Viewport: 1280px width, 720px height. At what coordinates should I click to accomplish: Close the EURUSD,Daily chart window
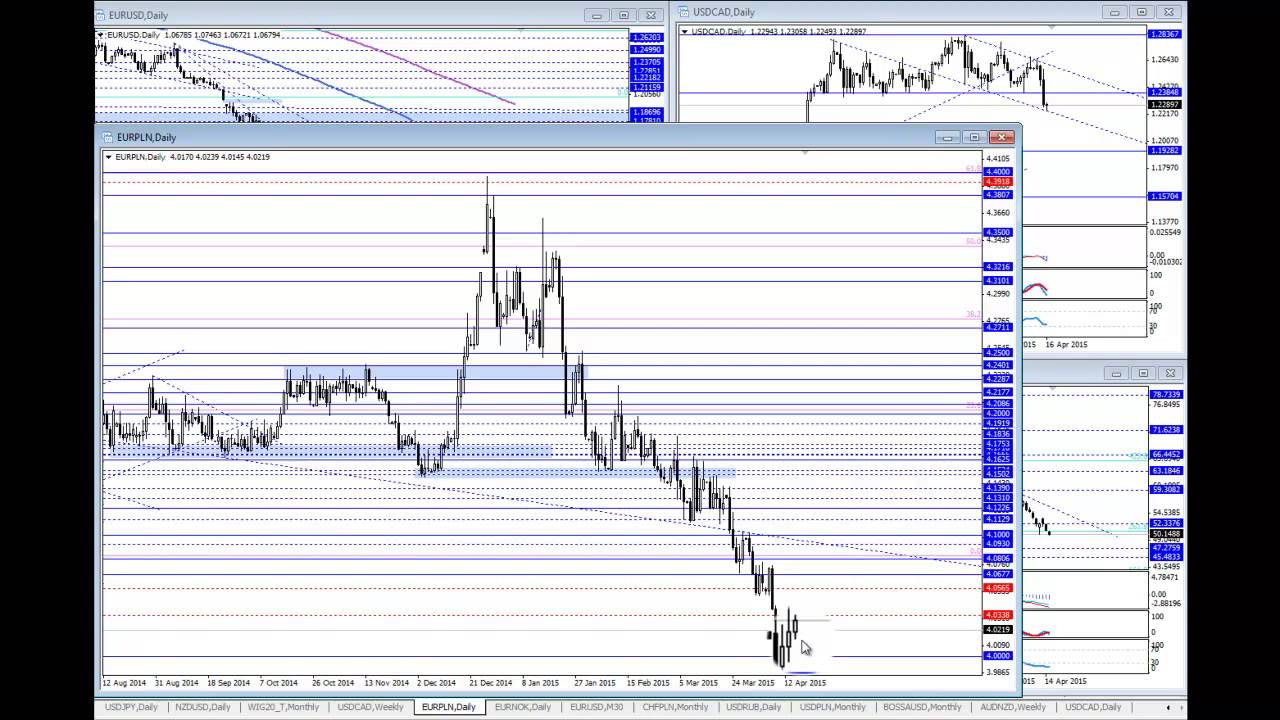pos(651,15)
